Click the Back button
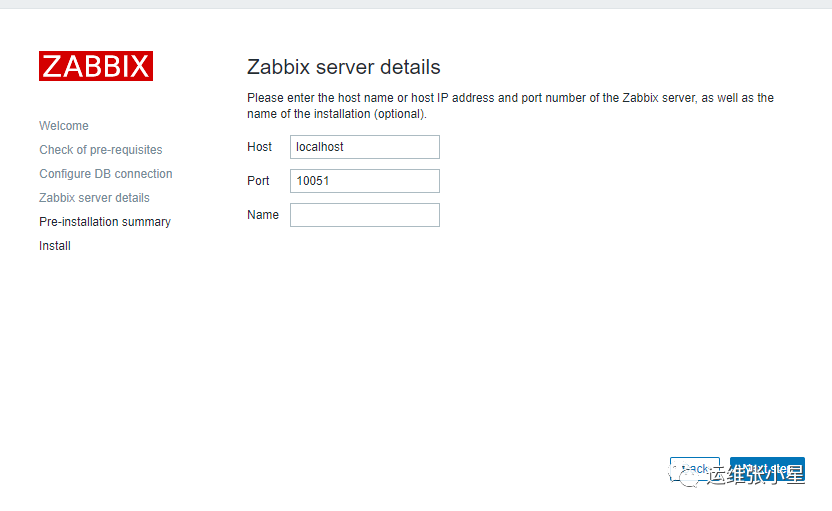This screenshot has height=511, width=832. tap(695, 469)
